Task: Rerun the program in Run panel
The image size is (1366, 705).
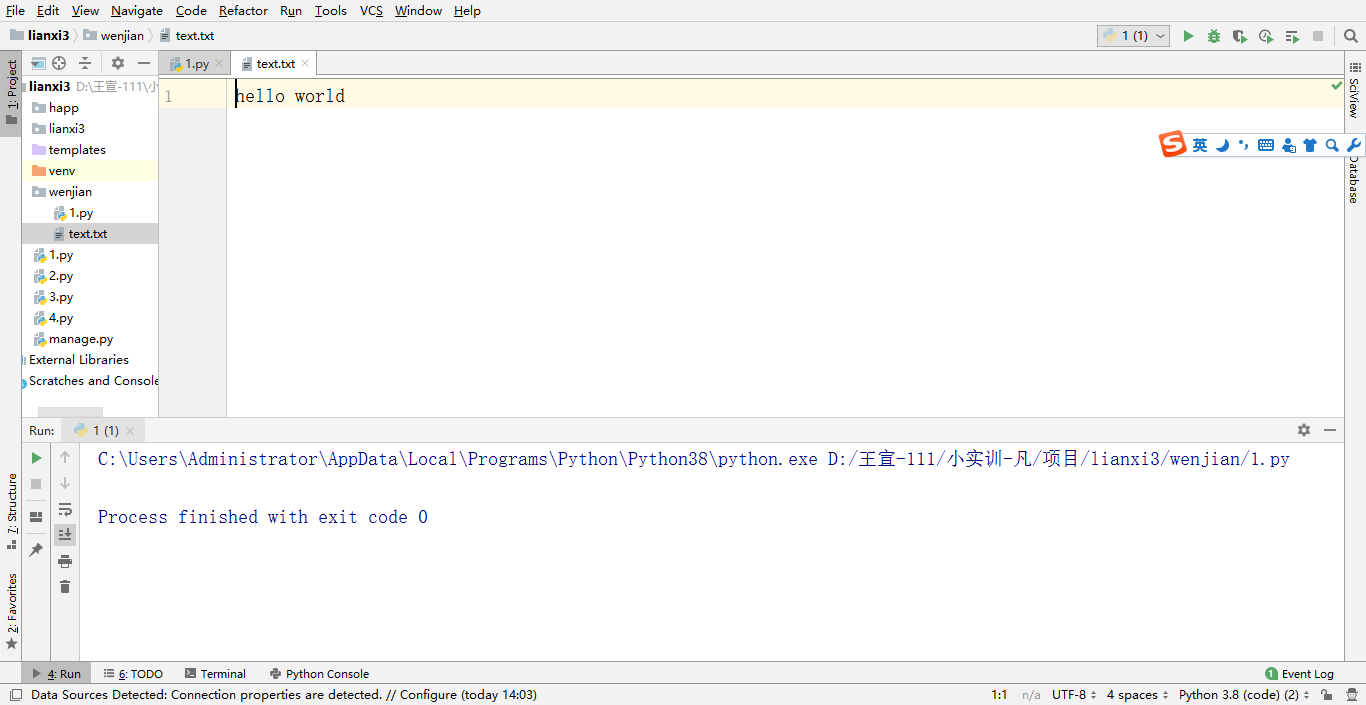Action: tap(36, 458)
